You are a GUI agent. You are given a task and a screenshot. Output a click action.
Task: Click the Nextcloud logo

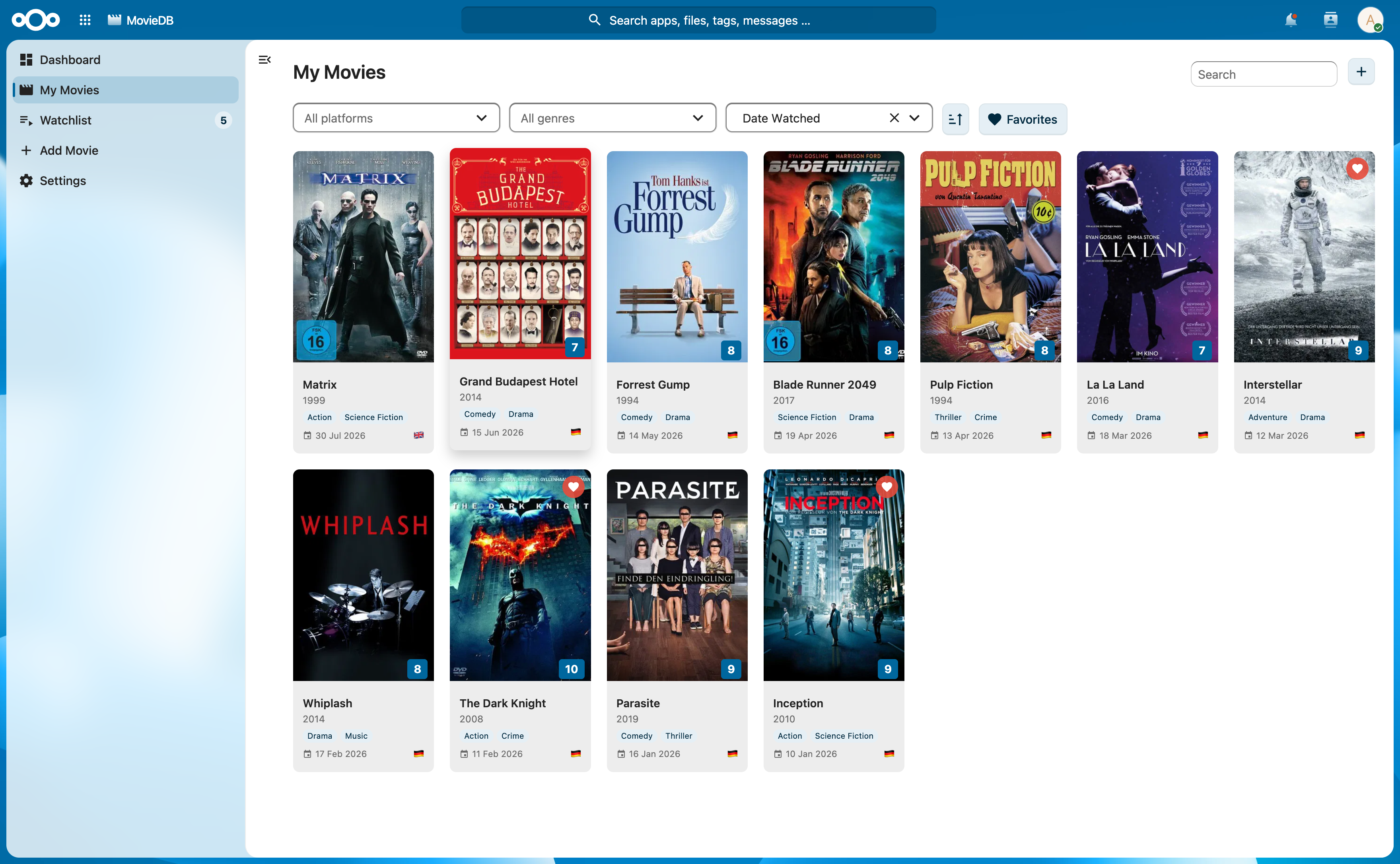point(35,20)
